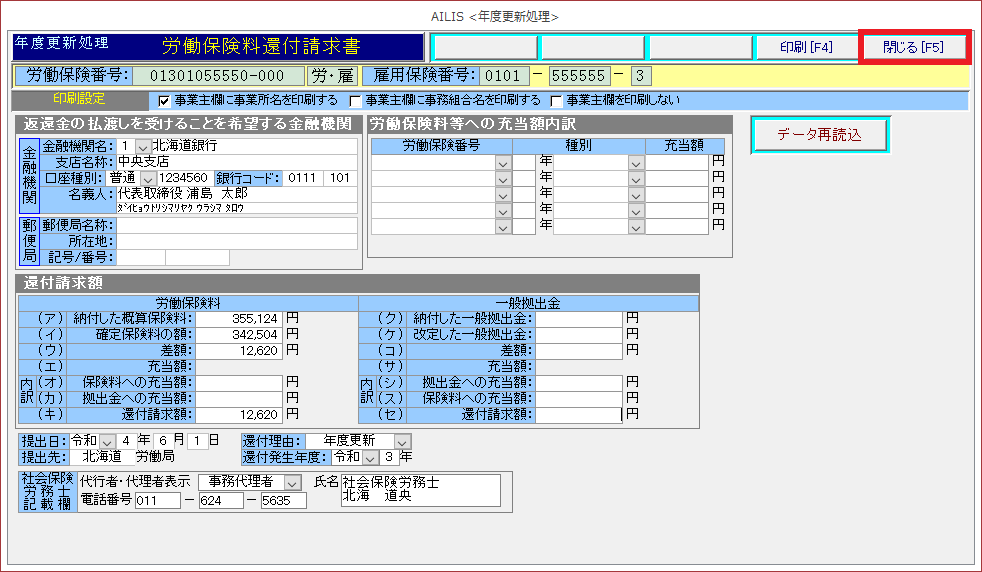
Task: Expand the 口座種別 普通 dropdown
Action: (148, 178)
